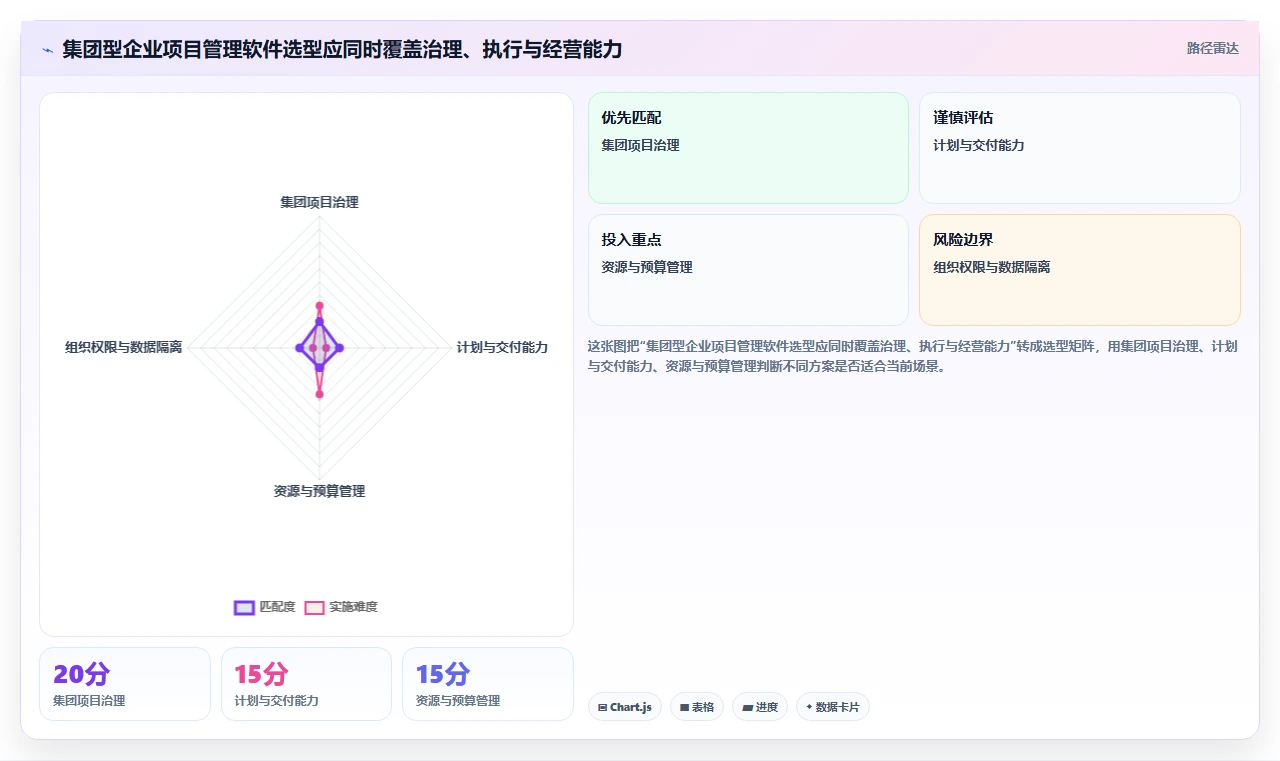Toggle the 实施难度 legend swatch
This screenshot has height=761, width=1280.
click(314, 607)
